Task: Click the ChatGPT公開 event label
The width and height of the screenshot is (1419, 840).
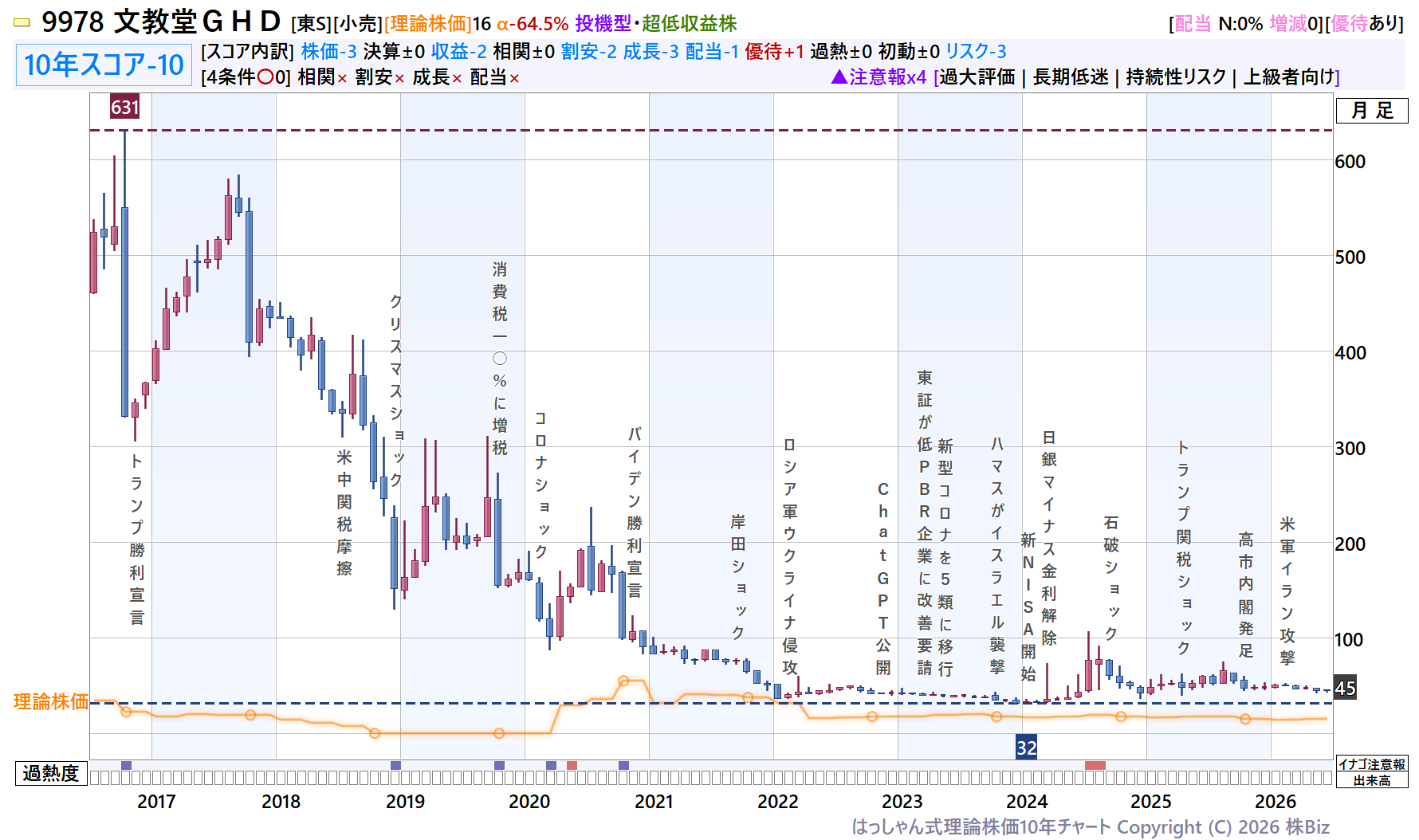Action: pyautogui.click(x=883, y=578)
